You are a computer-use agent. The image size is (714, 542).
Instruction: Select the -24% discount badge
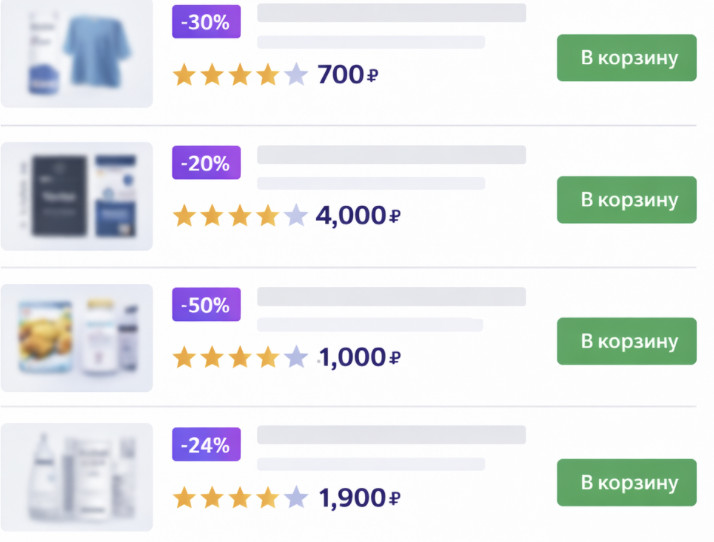(x=206, y=445)
